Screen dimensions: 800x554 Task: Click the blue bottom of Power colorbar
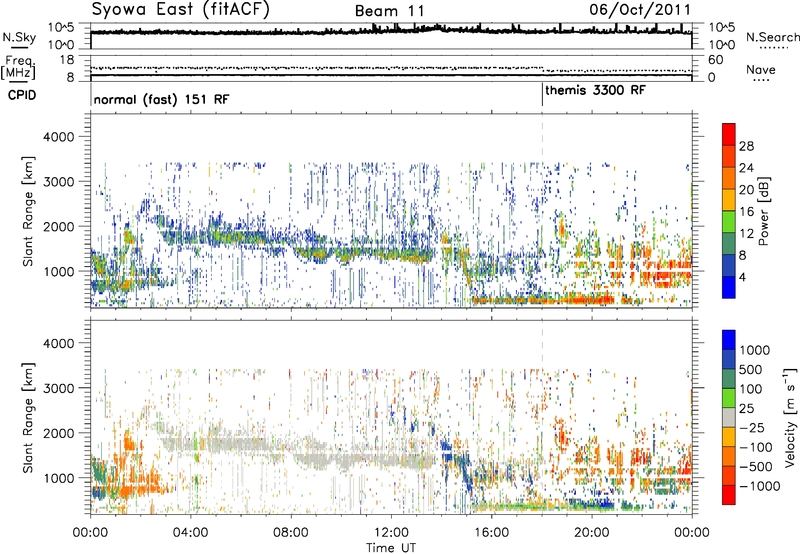(729, 287)
